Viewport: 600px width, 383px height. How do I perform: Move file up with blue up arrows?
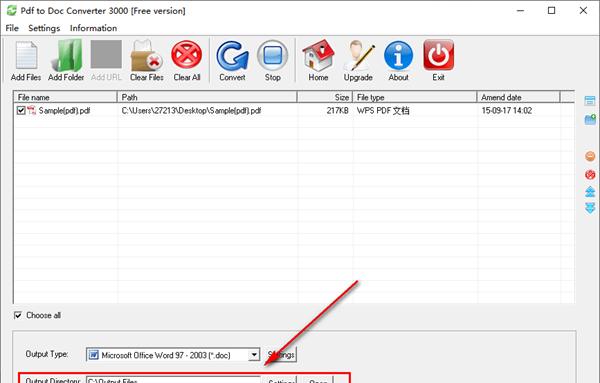590,192
